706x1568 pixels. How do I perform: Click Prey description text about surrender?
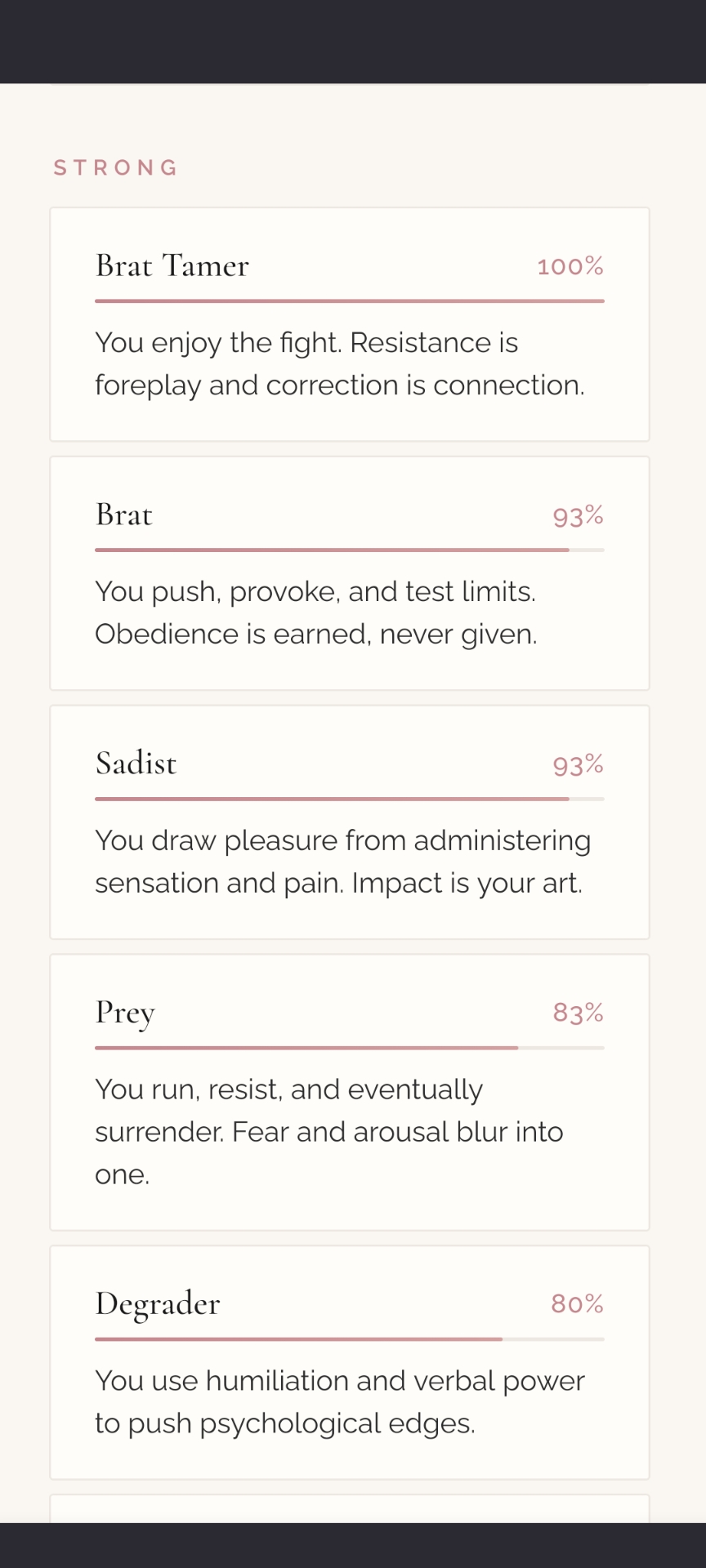coord(328,1132)
